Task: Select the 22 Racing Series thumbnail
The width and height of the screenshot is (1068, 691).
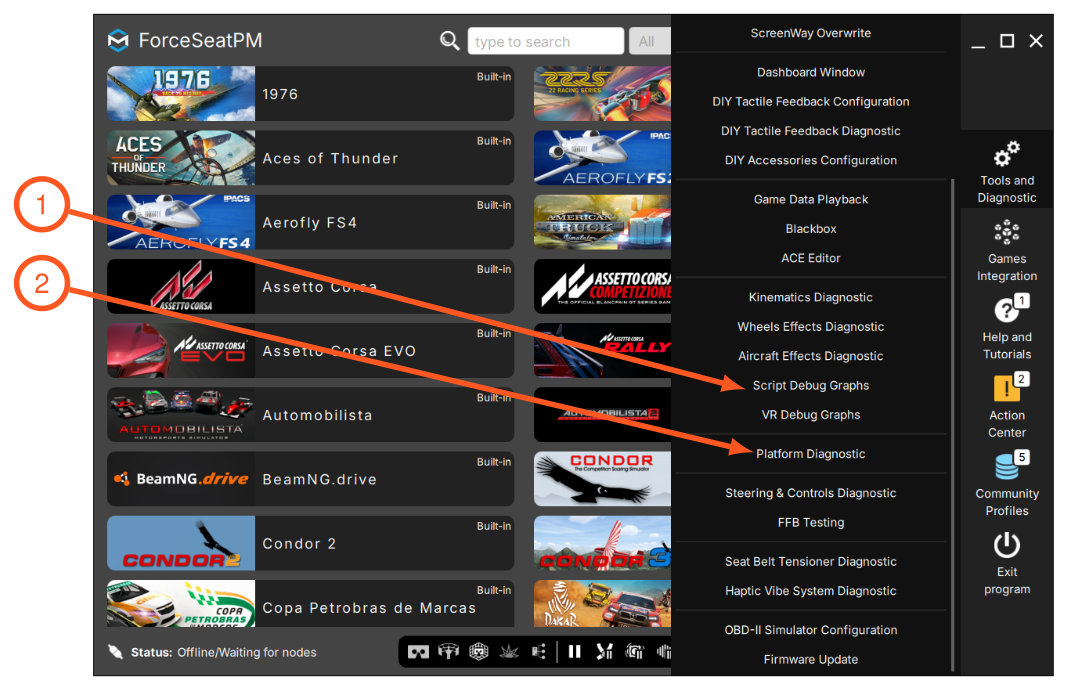Action: tap(603, 93)
